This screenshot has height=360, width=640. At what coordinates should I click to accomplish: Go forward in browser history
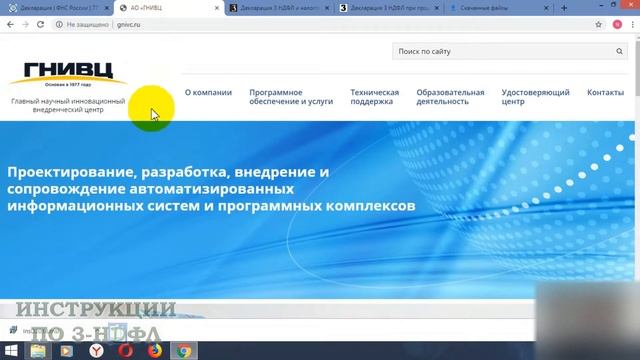[25, 24]
